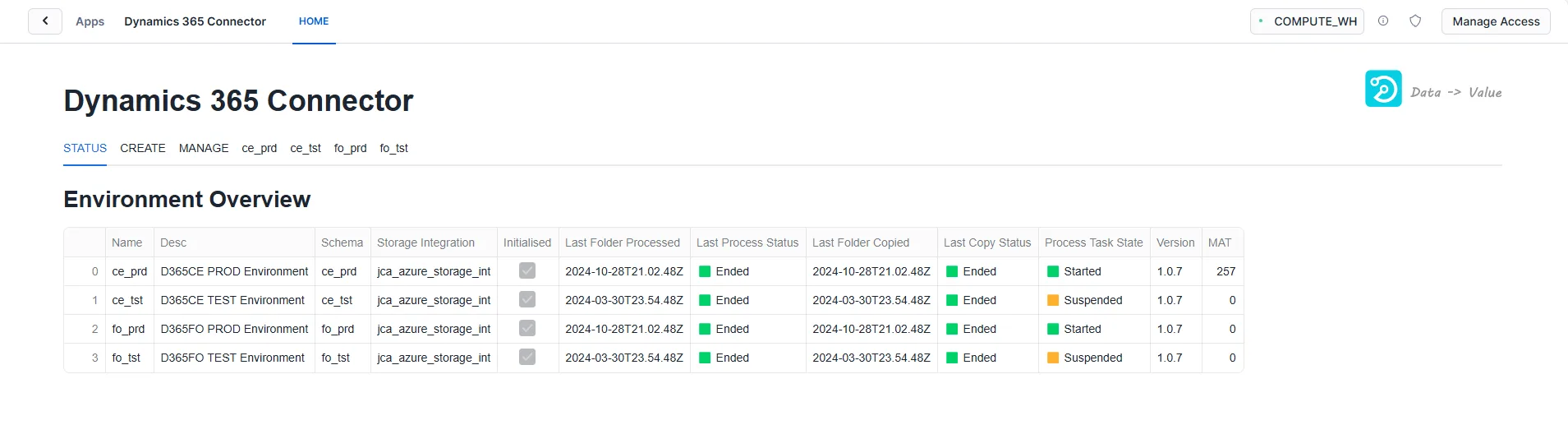Click the shield icon in header

(x=1415, y=21)
